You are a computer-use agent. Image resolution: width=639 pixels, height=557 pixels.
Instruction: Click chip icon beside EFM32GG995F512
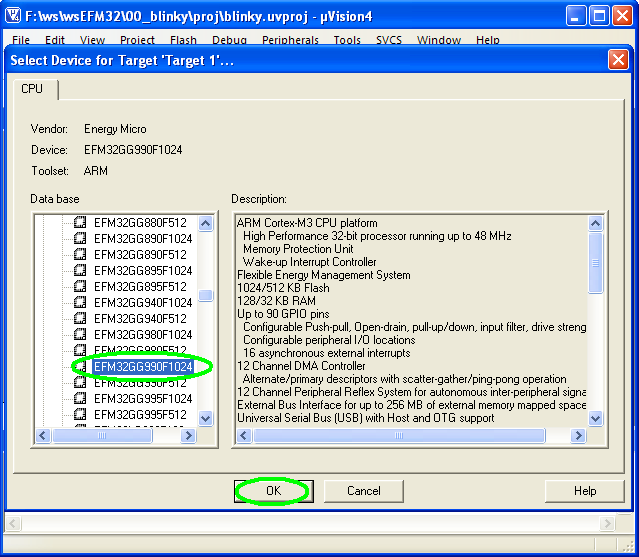(80, 414)
